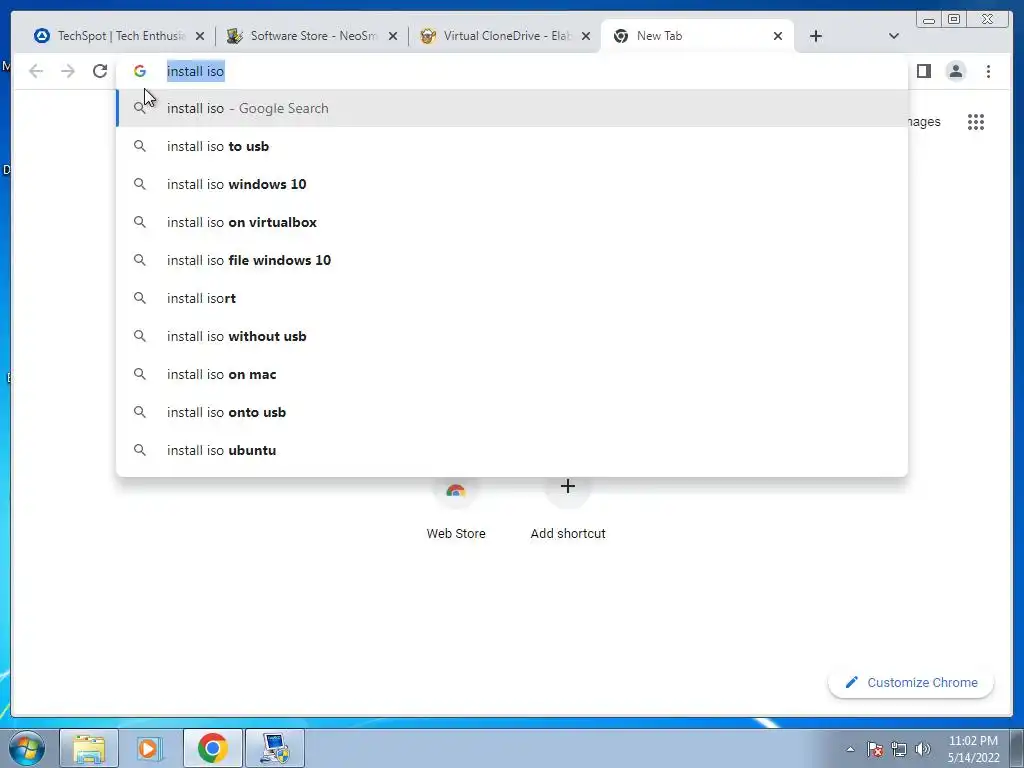The height and width of the screenshot is (768, 1024).
Task: Launch Windows Media Player from taskbar
Action: click(150, 748)
